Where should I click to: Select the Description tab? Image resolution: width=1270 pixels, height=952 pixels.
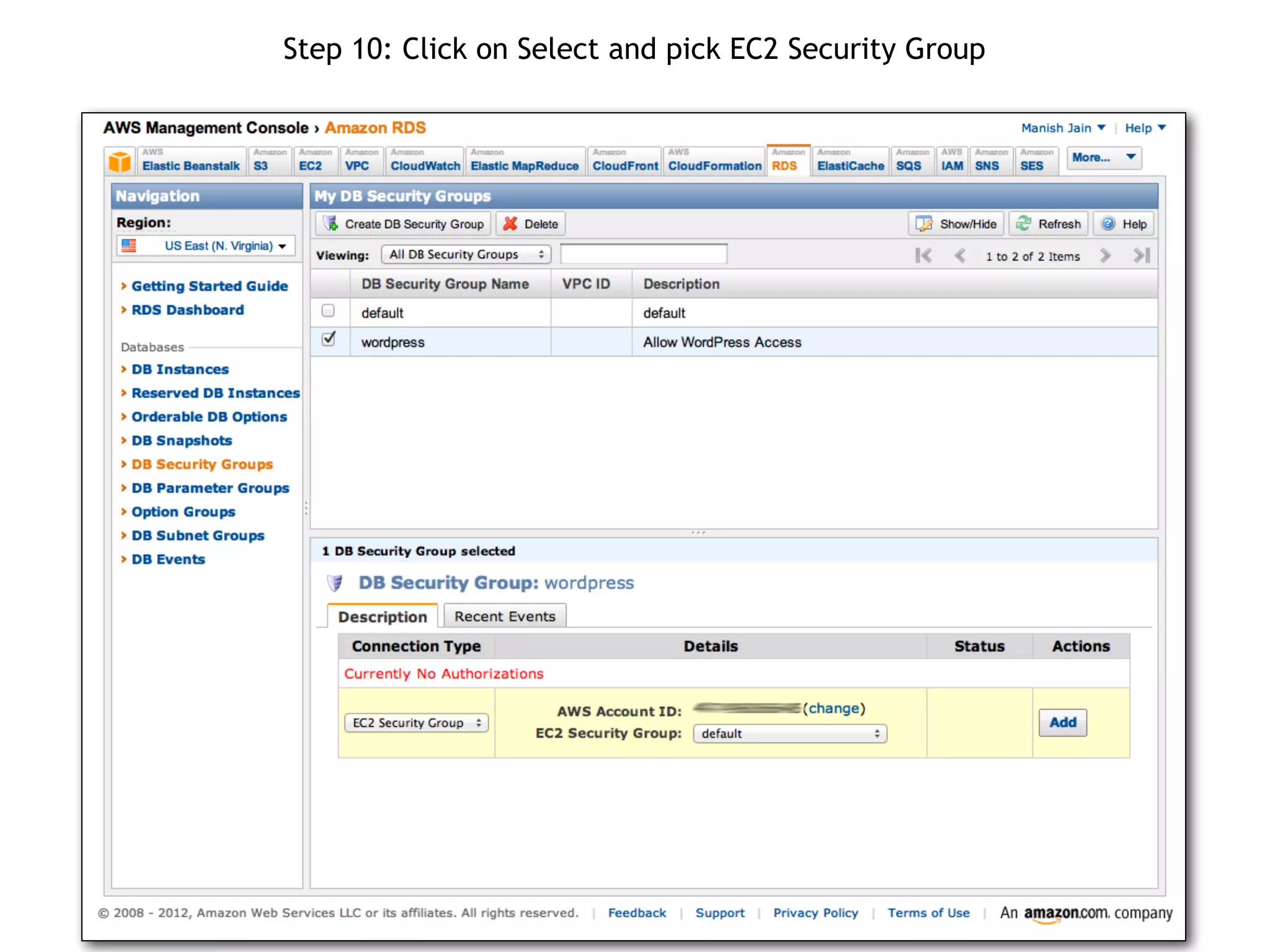click(383, 617)
